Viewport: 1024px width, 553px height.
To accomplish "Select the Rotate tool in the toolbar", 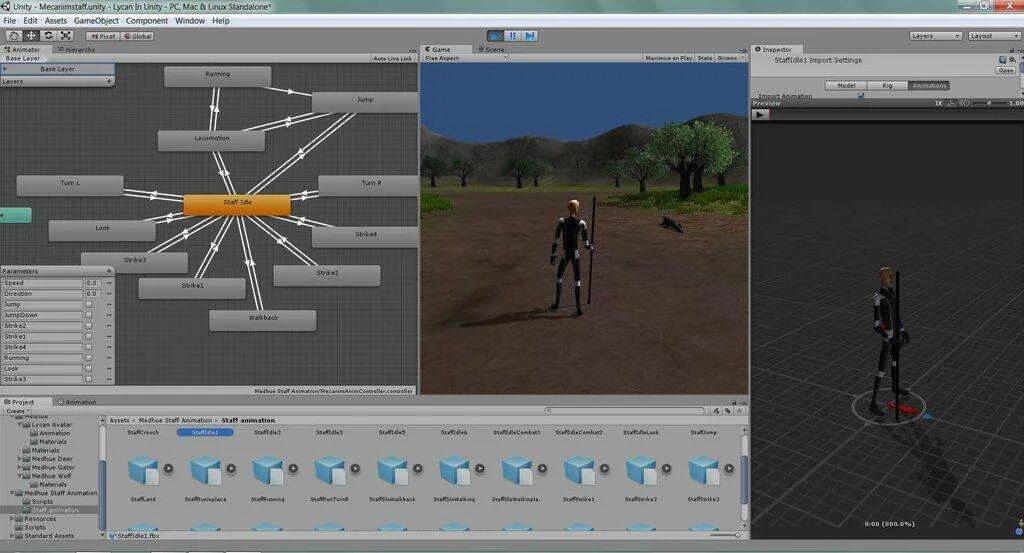I will point(48,36).
